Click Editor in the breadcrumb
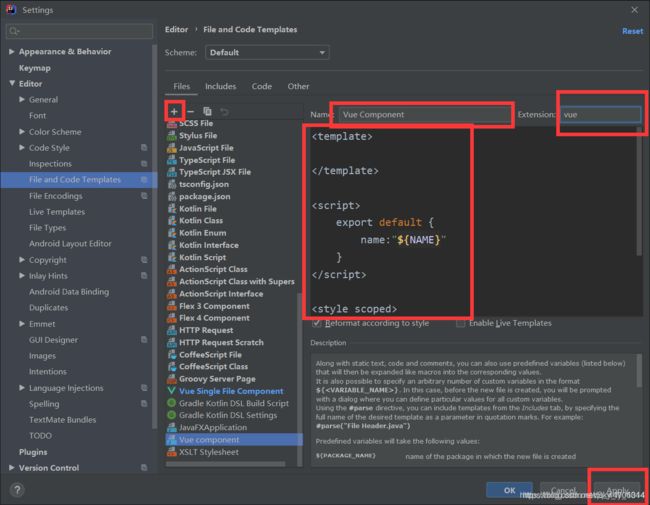Screen dimensions: 650x505 [176, 29]
